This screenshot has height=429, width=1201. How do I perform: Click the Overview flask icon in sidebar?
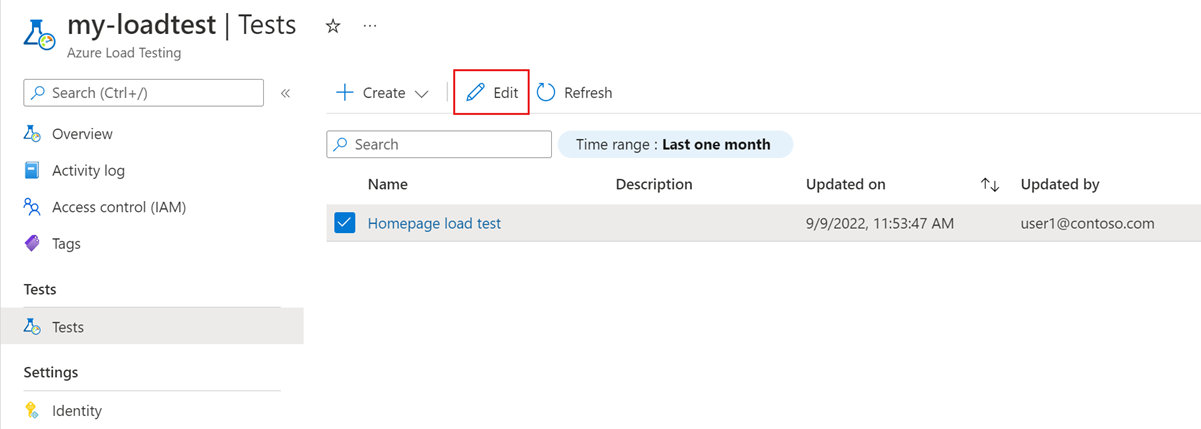[32, 134]
